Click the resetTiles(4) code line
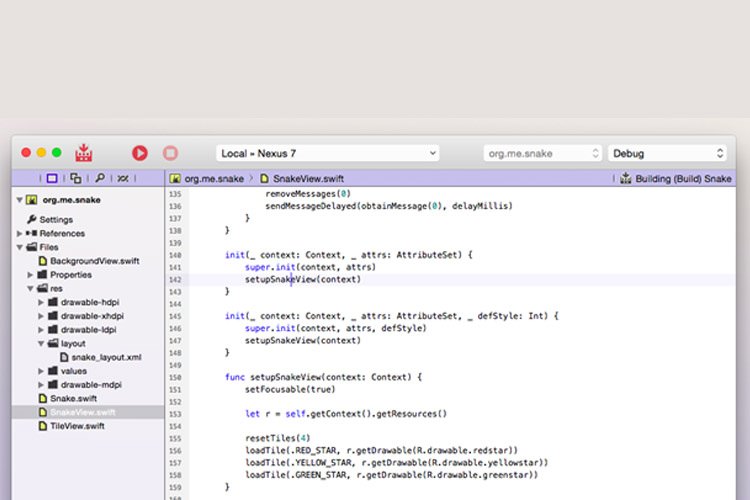The height and width of the screenshot is (500, 750). (277, 438)
